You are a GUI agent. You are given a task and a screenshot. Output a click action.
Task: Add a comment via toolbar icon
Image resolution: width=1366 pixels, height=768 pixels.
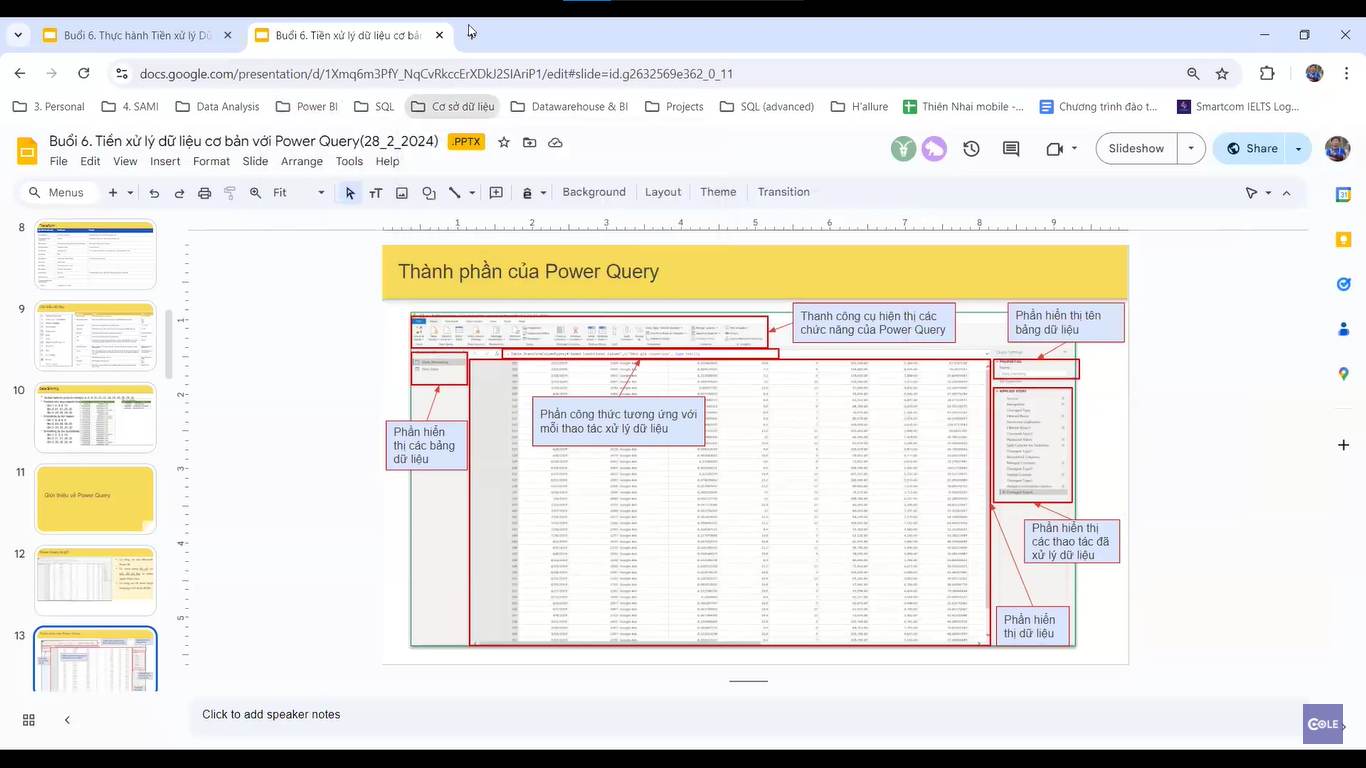pyautogui.click(x=496, y=193)
